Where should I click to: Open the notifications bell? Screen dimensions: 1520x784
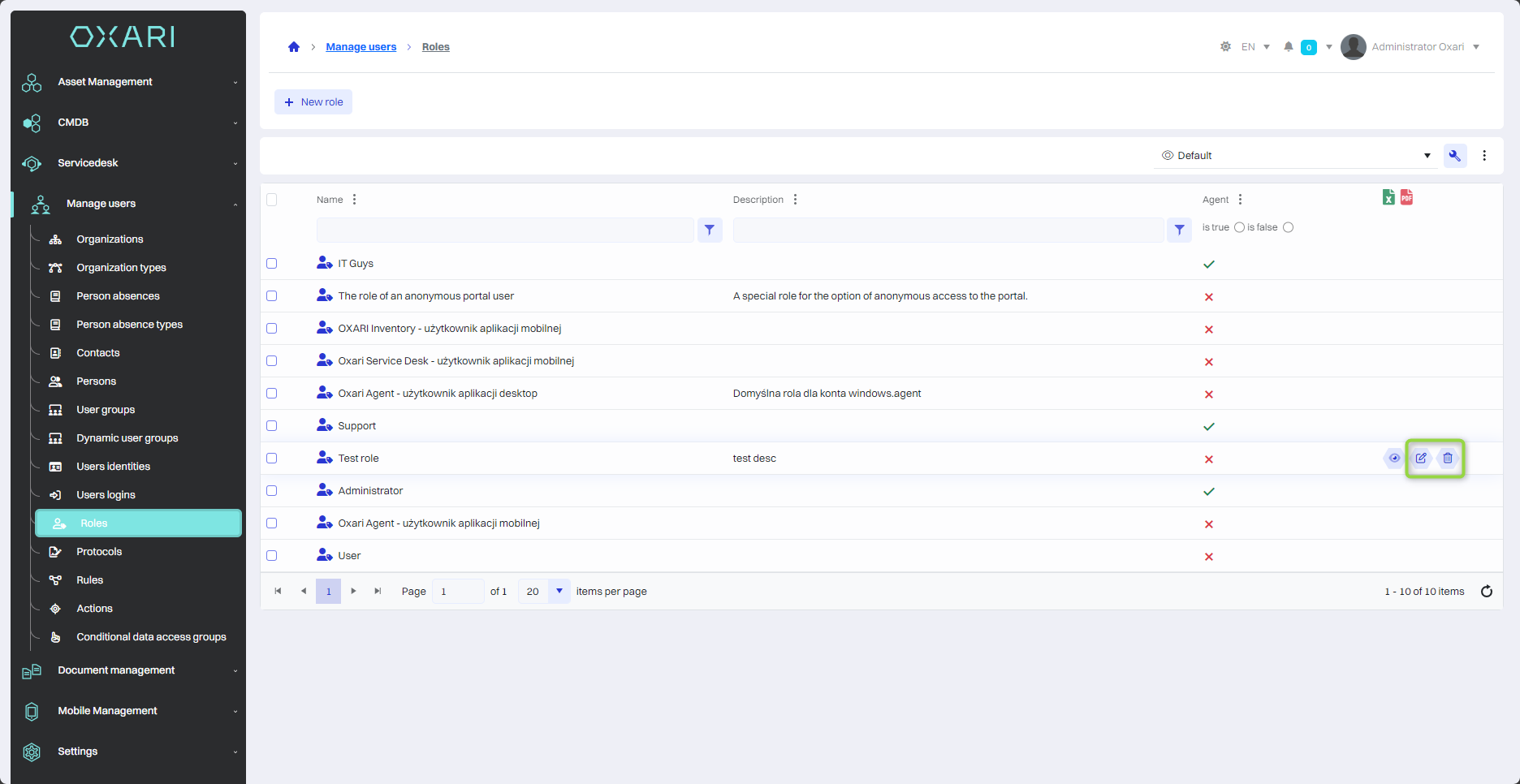coord(1289,47)
